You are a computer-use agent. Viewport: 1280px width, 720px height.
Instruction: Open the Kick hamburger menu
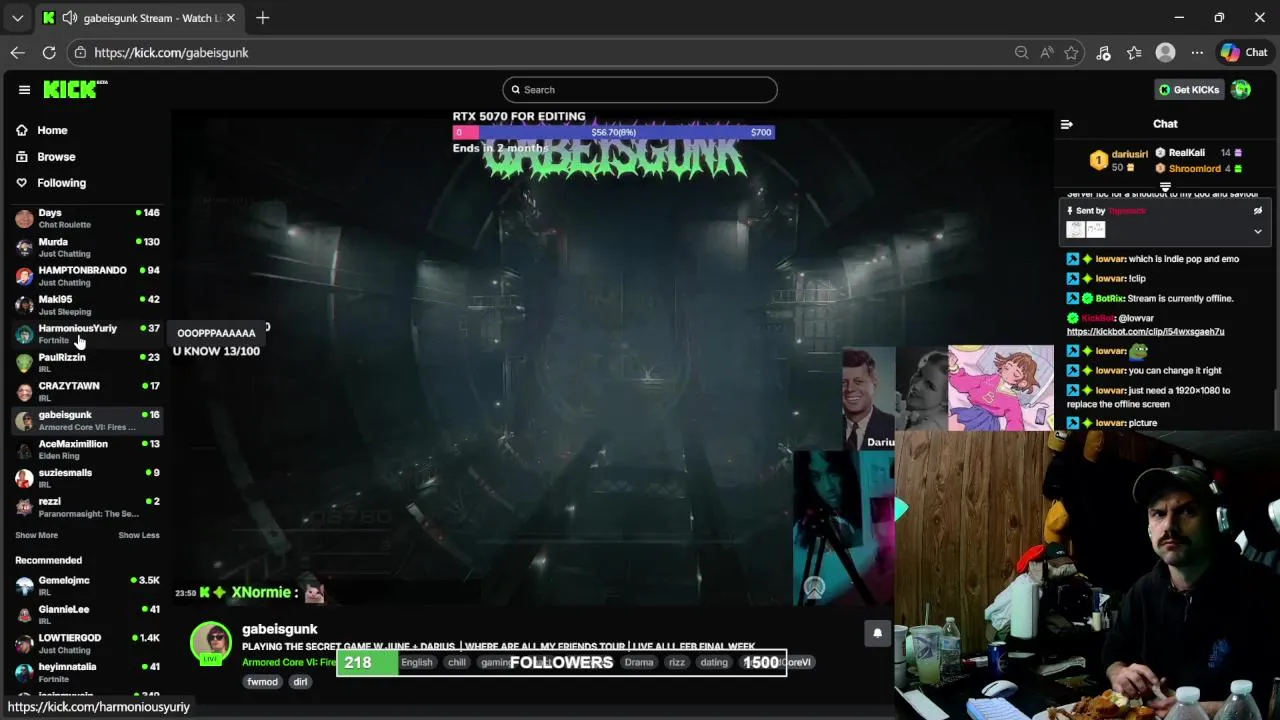click(24, 90)
